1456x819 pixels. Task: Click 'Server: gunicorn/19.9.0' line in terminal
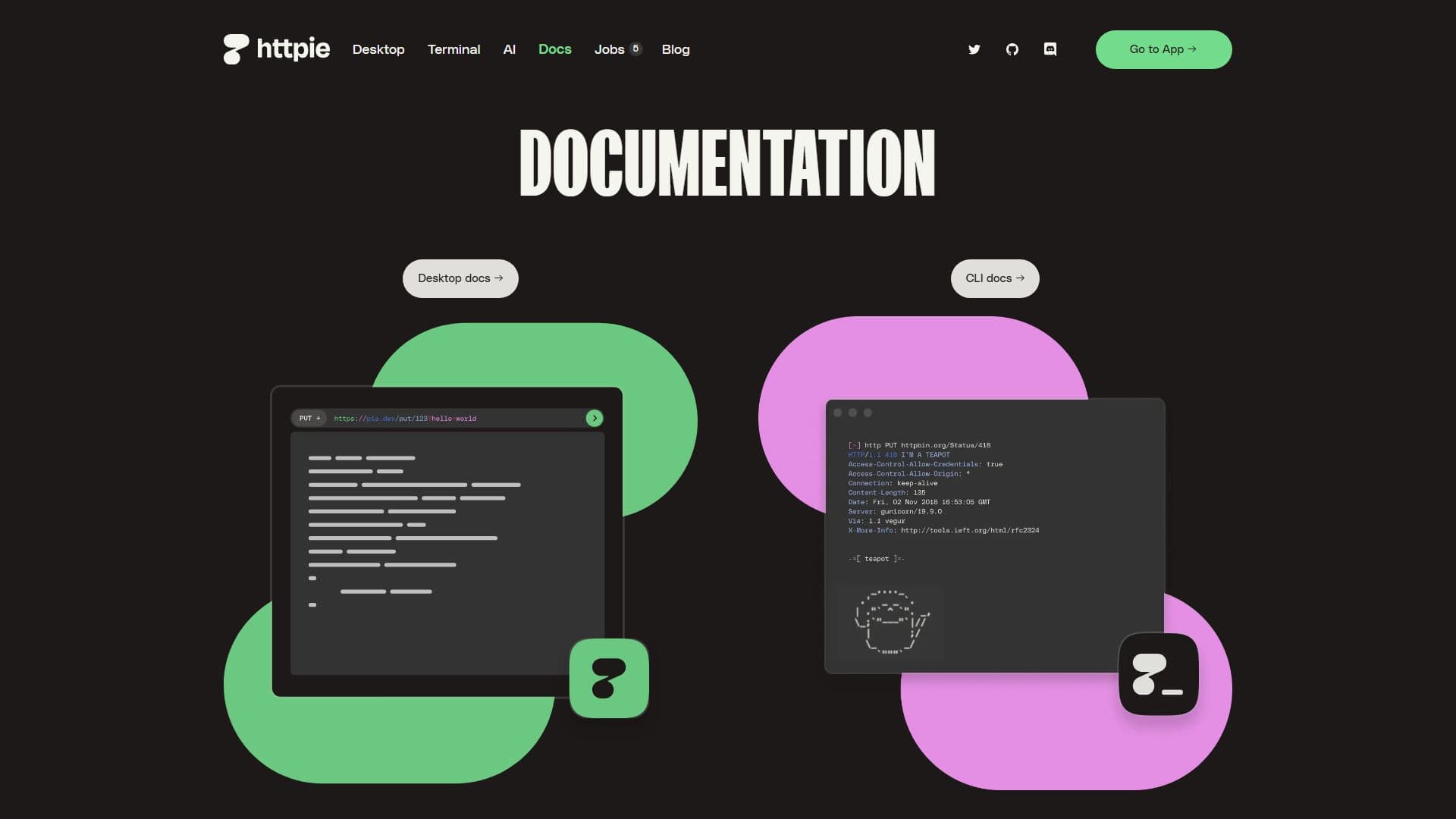pos(895,511)
